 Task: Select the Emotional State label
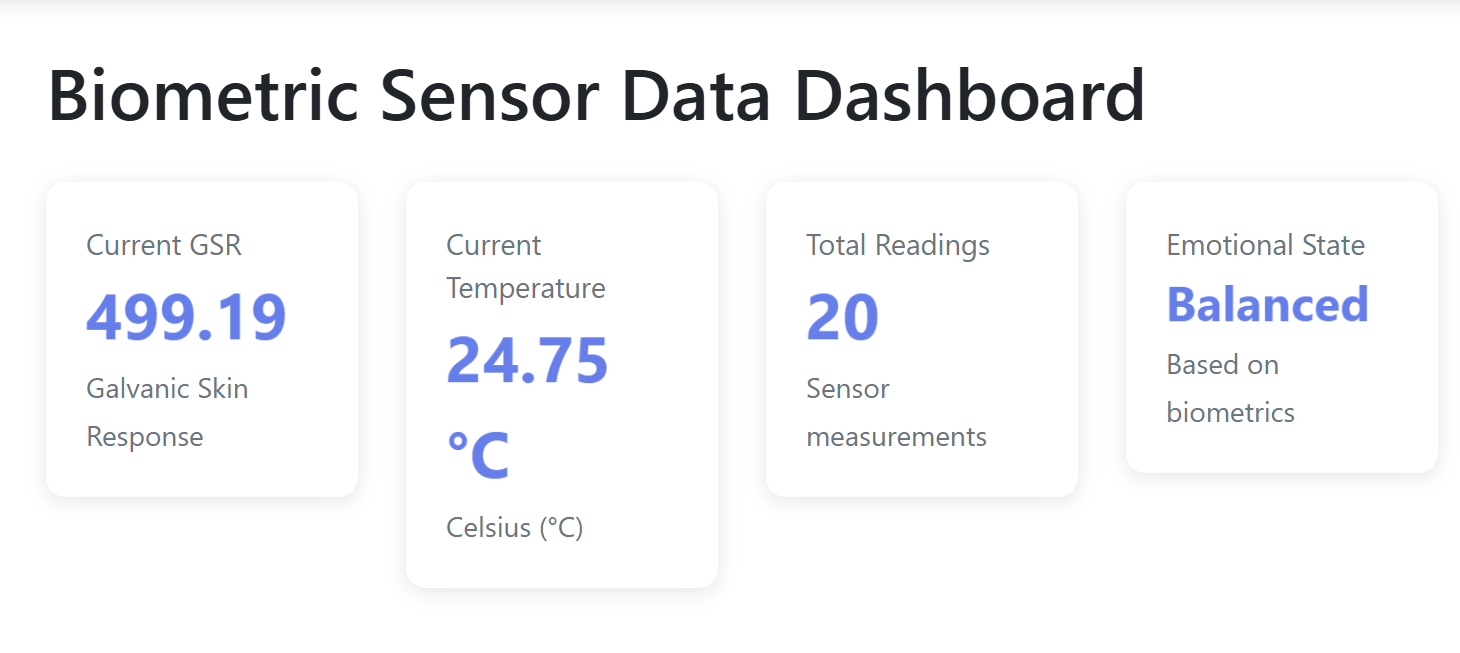click(x=1265, y=245)
